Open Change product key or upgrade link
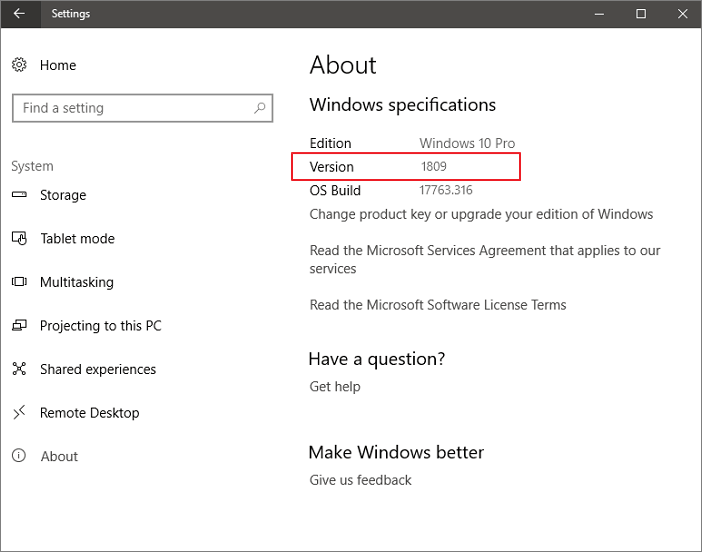 tap(481, 214)
